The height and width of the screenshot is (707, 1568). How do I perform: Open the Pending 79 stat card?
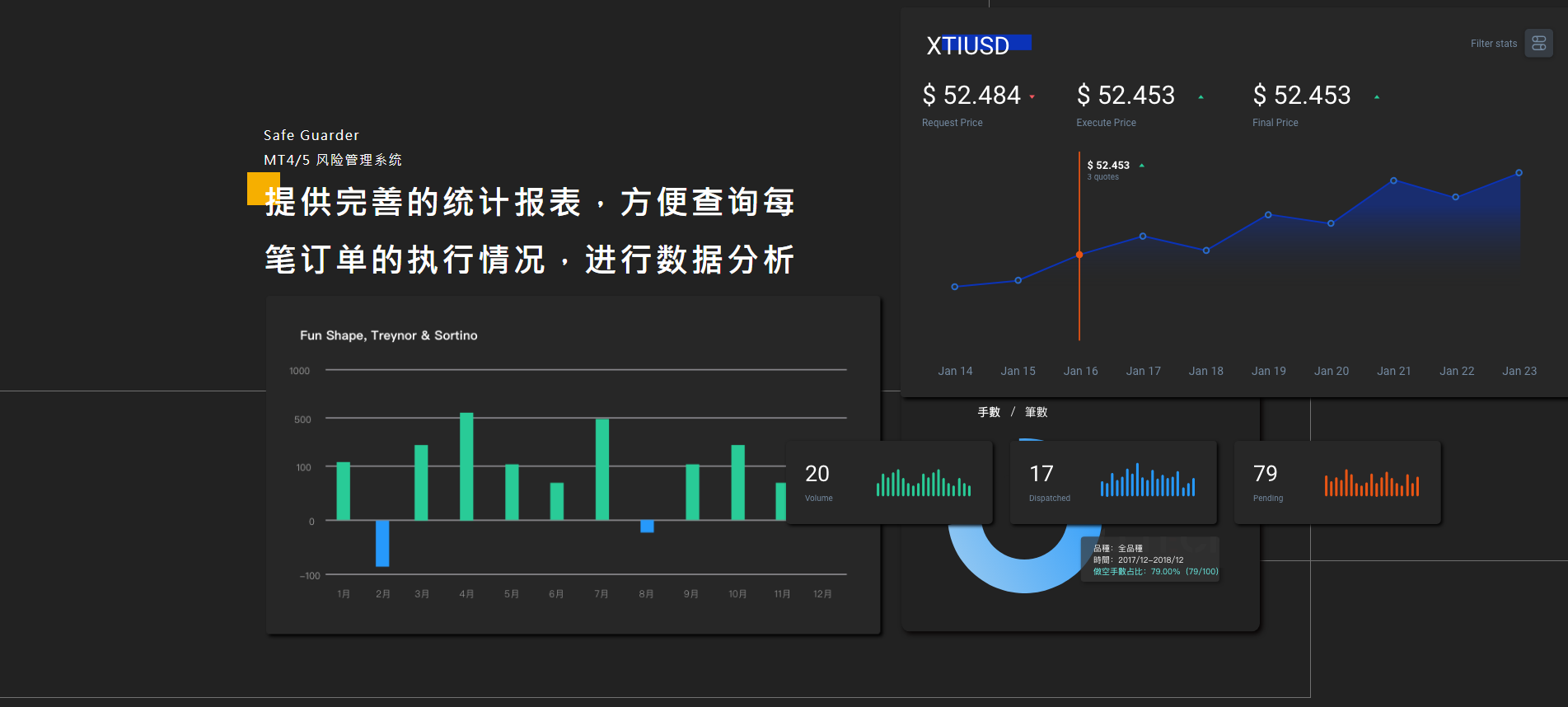tap(1337, 482)
